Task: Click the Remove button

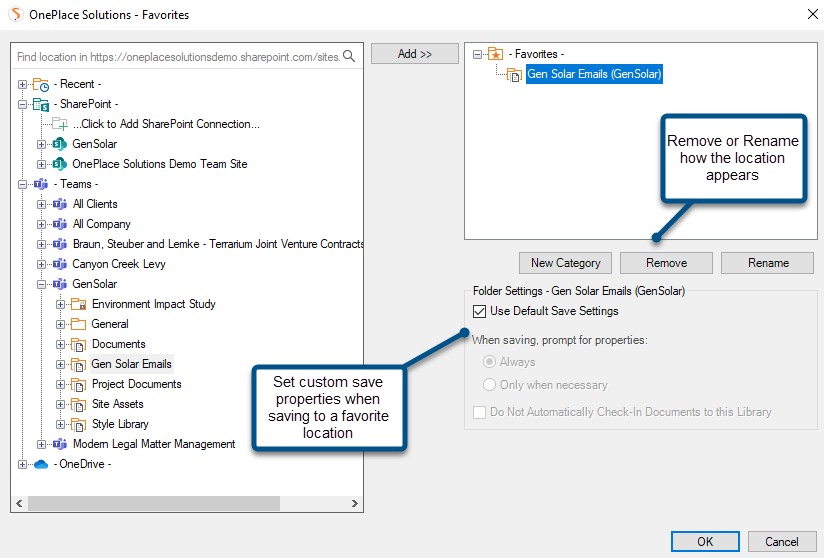Action: pyautogui.click(x=666, y=263)
